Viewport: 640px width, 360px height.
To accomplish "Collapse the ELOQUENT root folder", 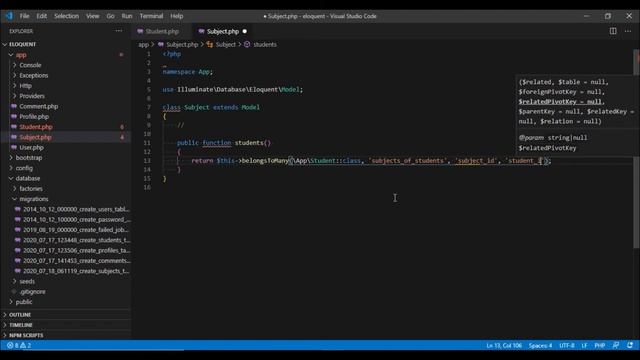I will click(22, 44).
